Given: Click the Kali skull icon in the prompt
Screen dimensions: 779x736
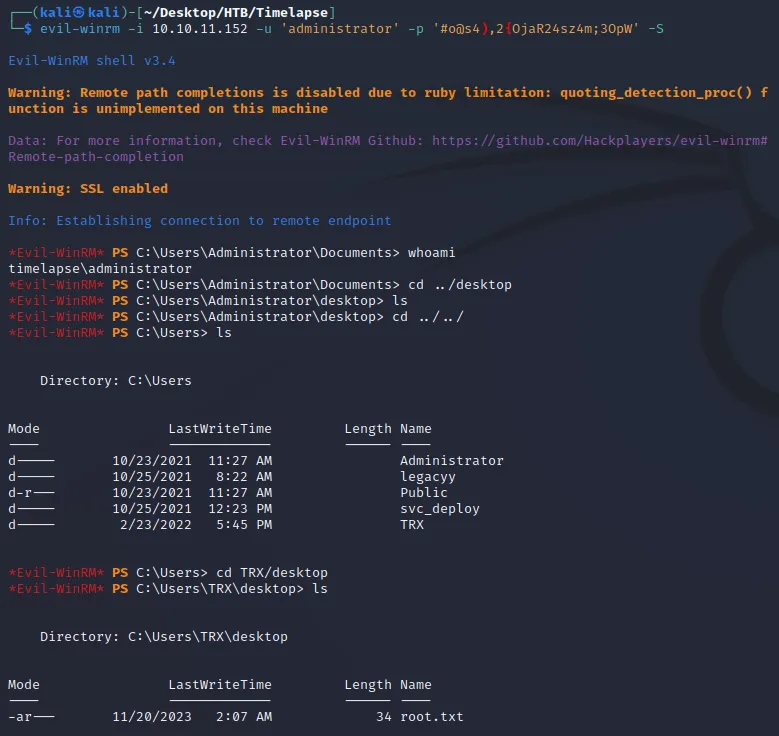Looking at the screenshot, I should point(78,12).
